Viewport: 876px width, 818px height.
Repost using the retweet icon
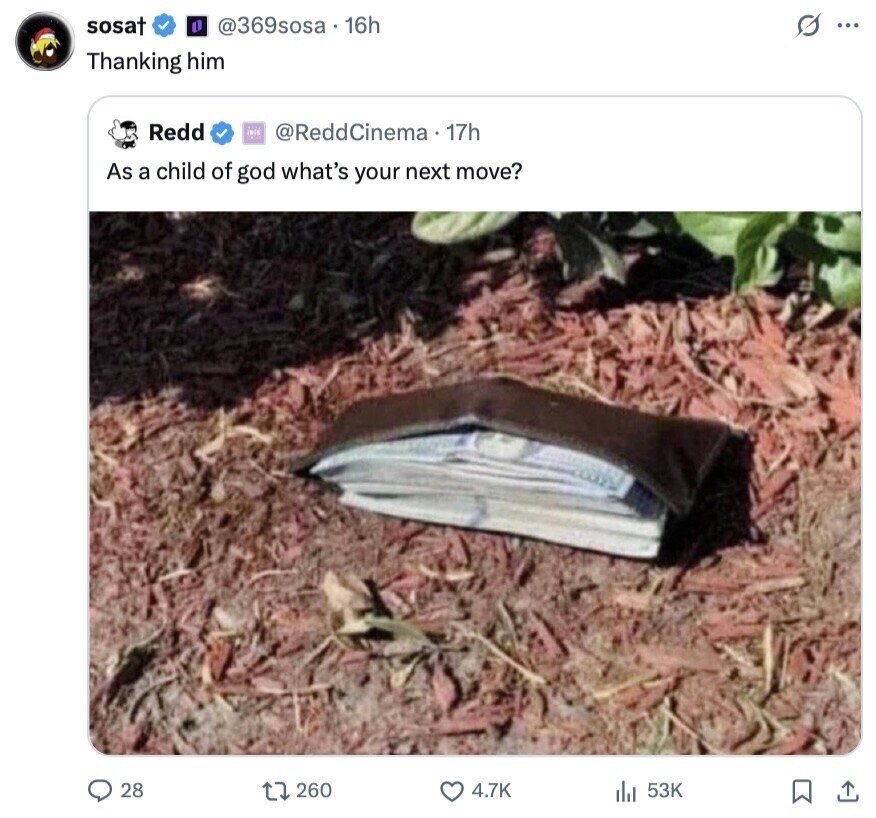click(x=275, y=791)
